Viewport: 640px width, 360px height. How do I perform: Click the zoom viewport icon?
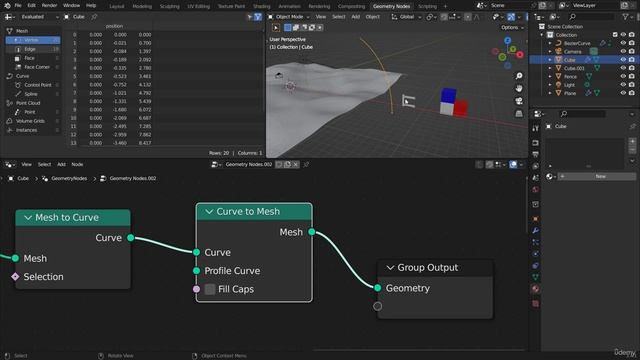(519, 76)
